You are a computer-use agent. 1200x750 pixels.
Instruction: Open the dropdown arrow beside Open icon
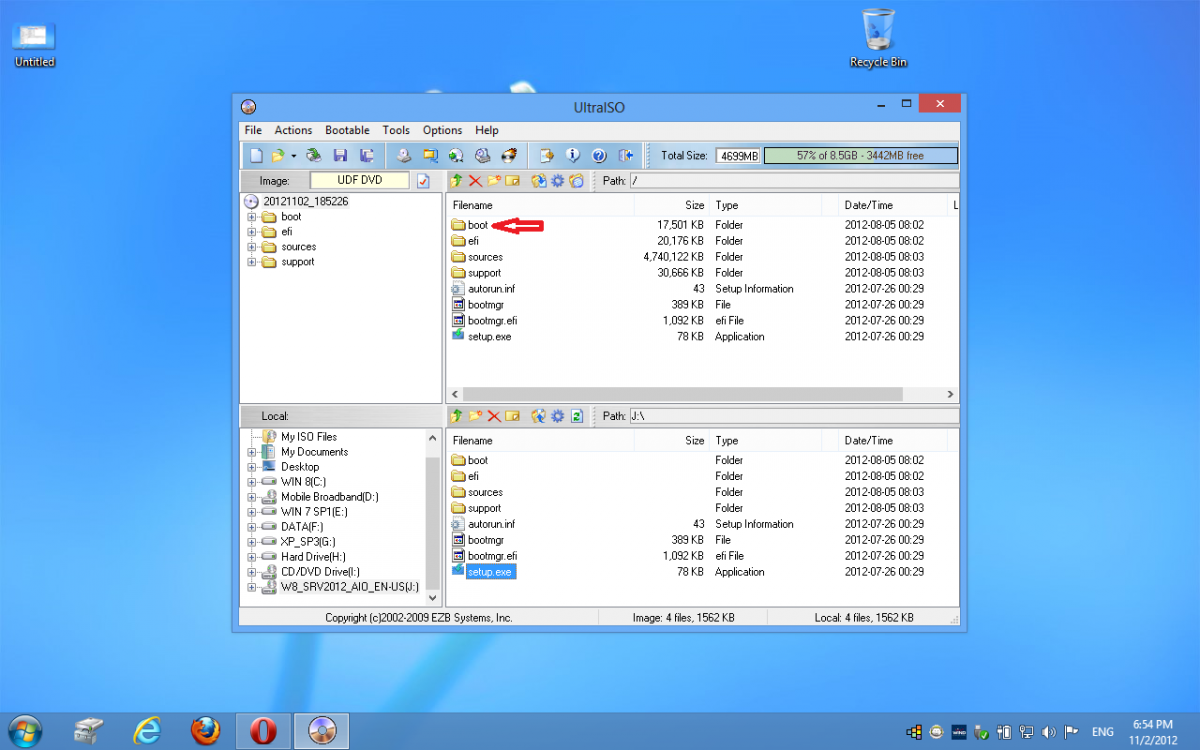tap(294, 156)
